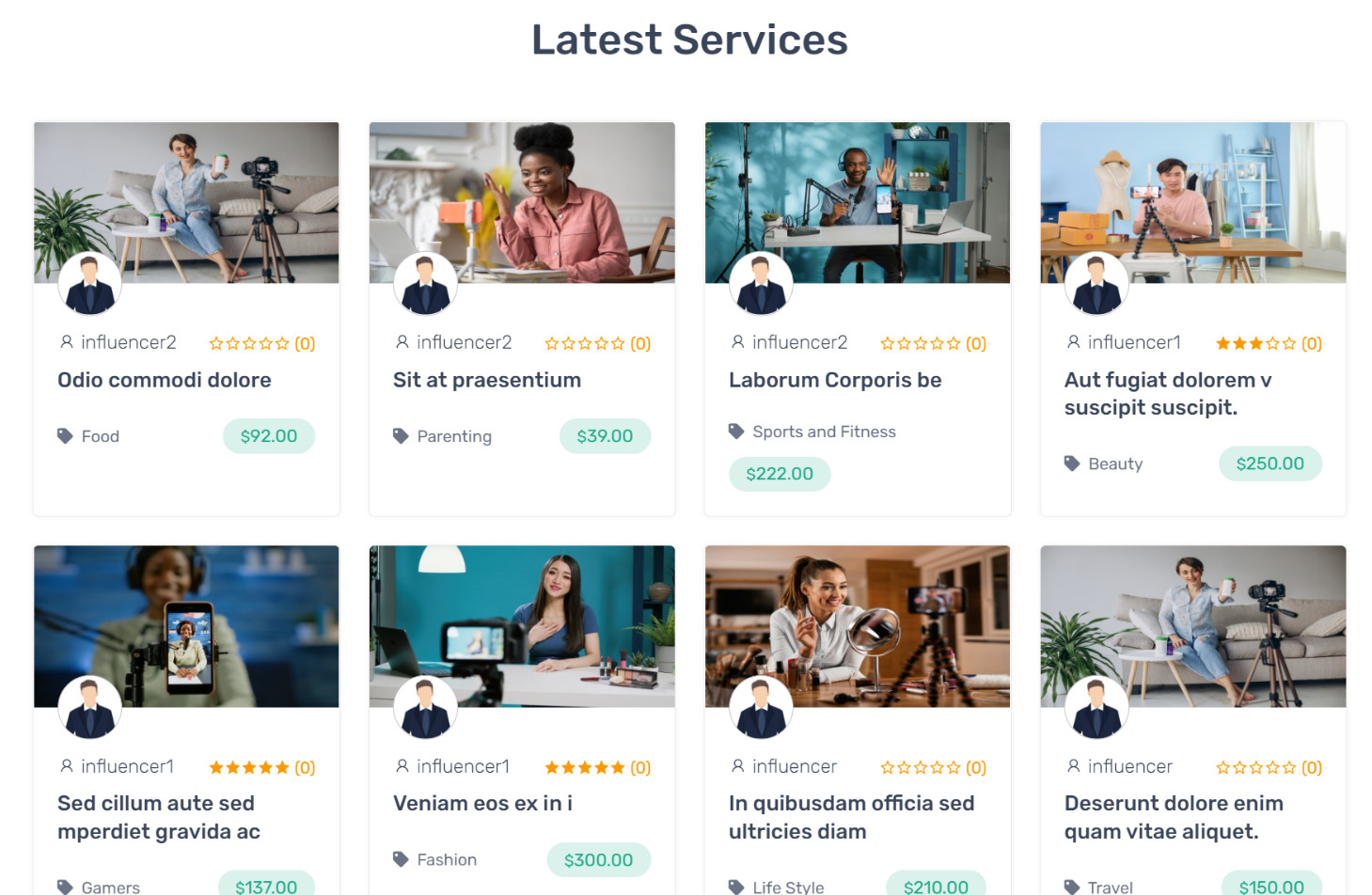Click the Food category tag icon
Screen dimensions: 1372x895
pos(65,436)
